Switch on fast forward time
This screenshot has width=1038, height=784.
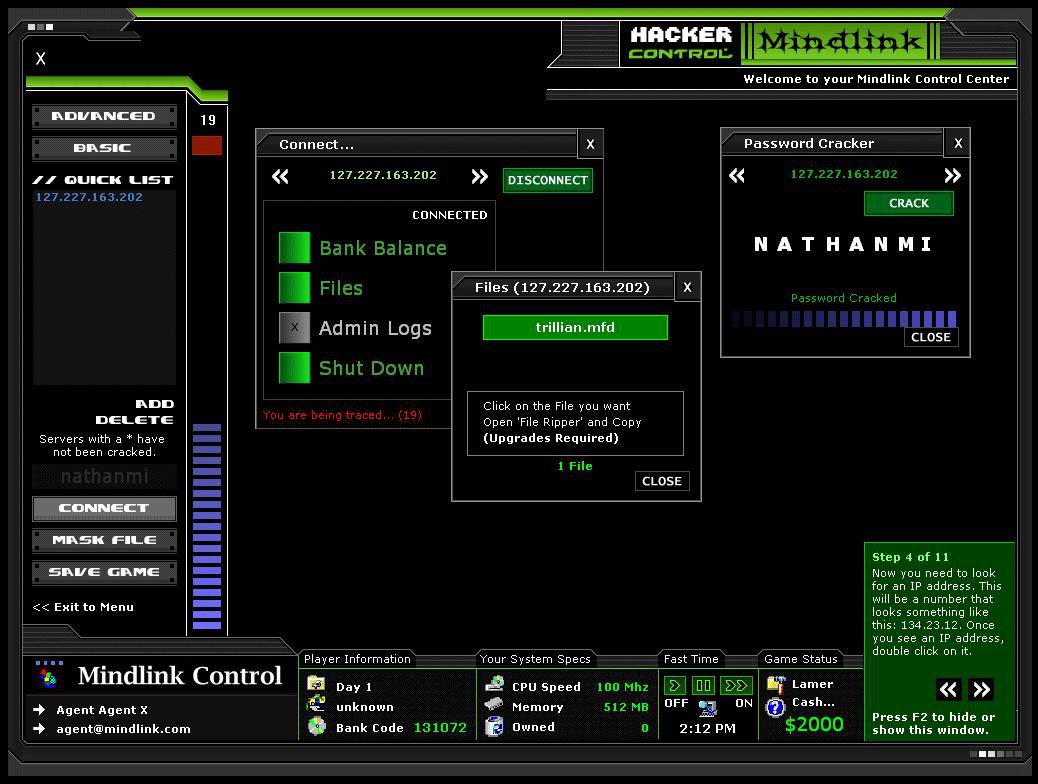tap(736, 685)
